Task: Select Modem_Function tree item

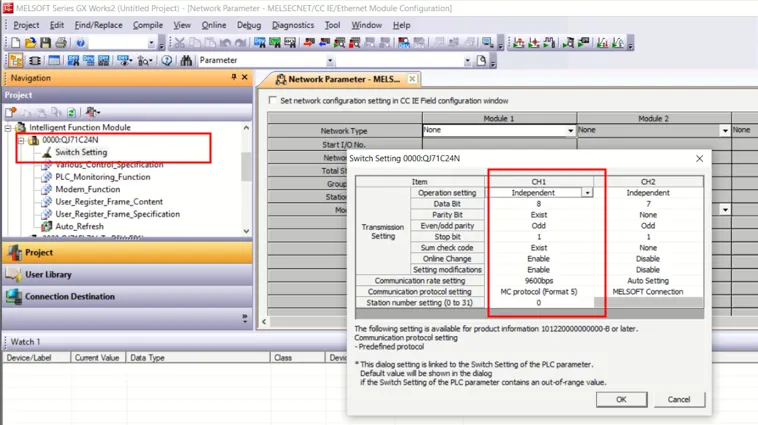Action: click(87, 190)
